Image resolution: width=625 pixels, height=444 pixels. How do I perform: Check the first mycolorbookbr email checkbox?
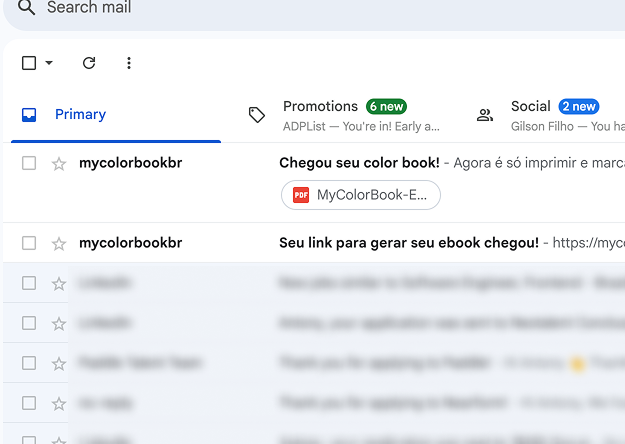tap(29, 163)
